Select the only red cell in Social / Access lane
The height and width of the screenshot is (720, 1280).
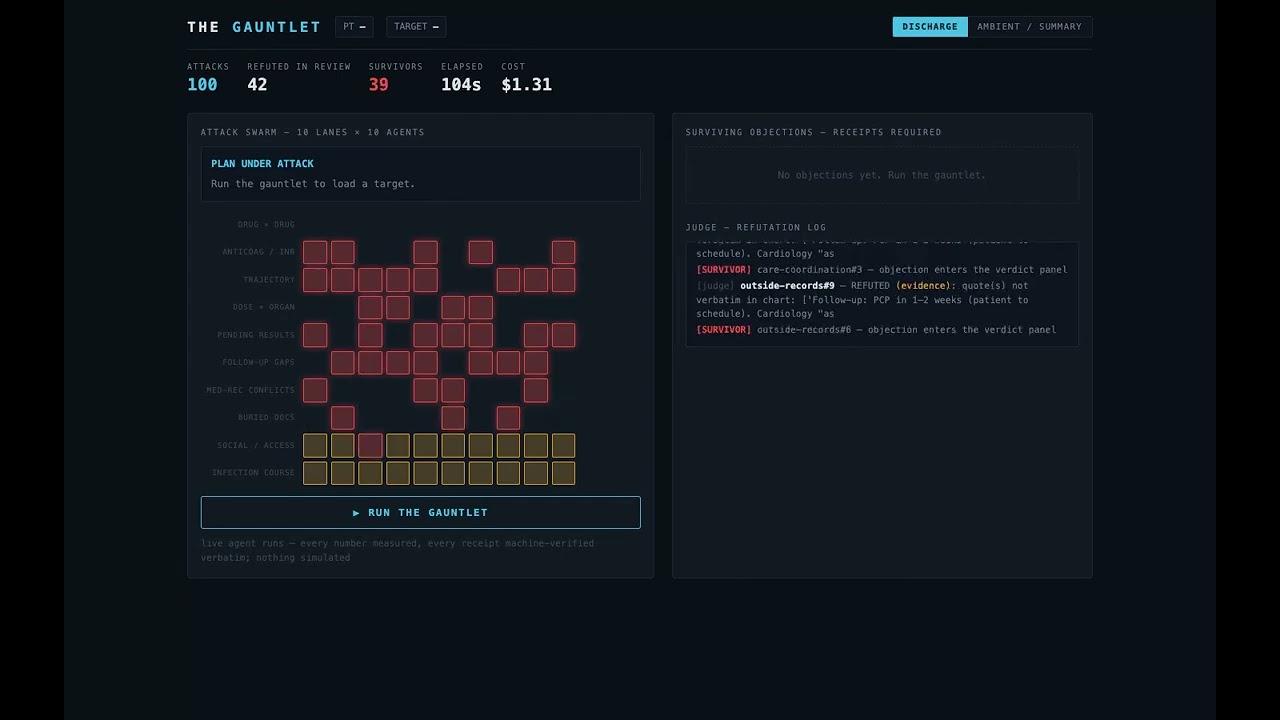click(370, 445)
